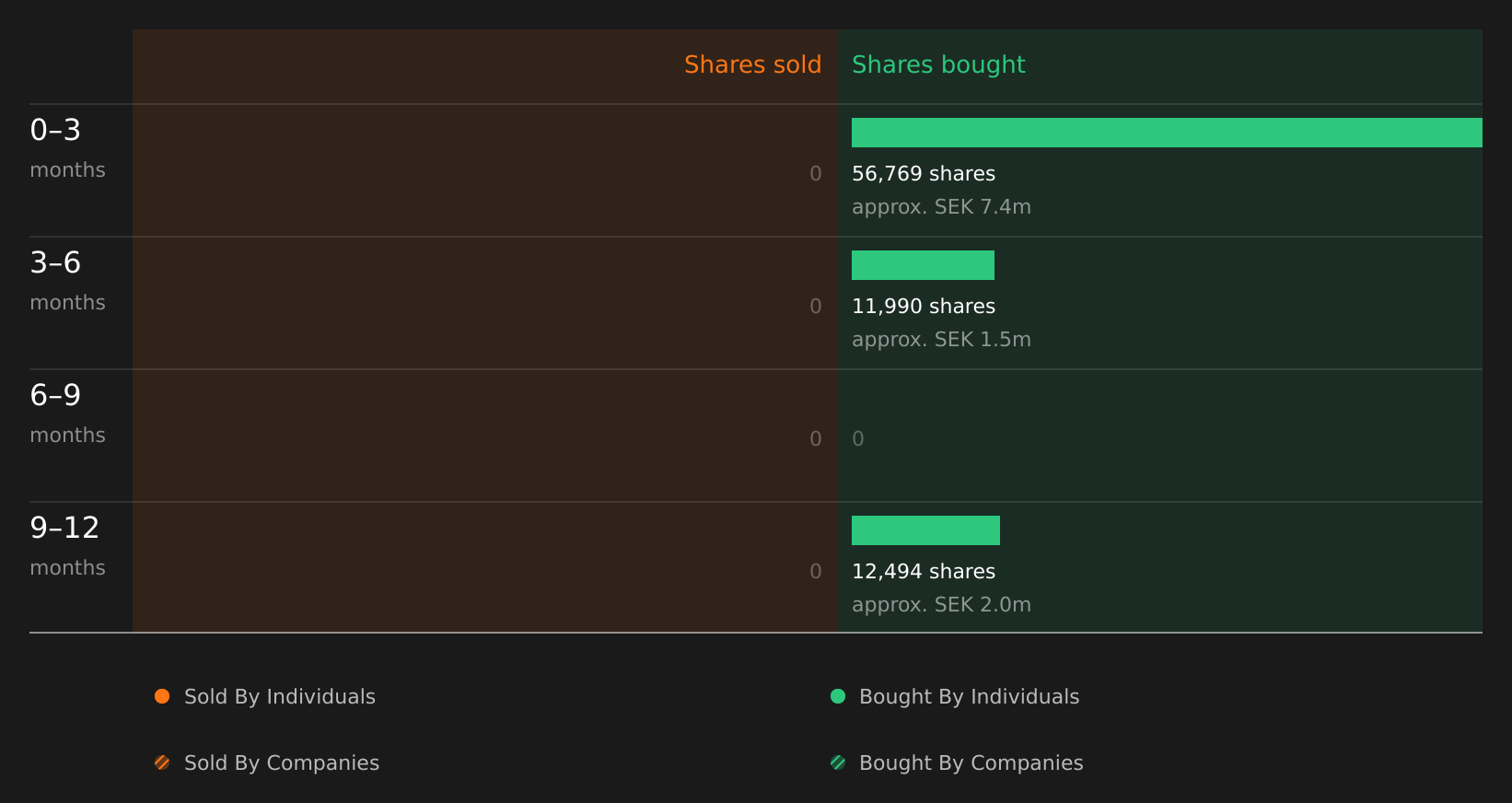Click the orange Sold By Individuals legend dot
Image resolution: width=1512 pixels, height=803 pixels.
tap(162, 696)
